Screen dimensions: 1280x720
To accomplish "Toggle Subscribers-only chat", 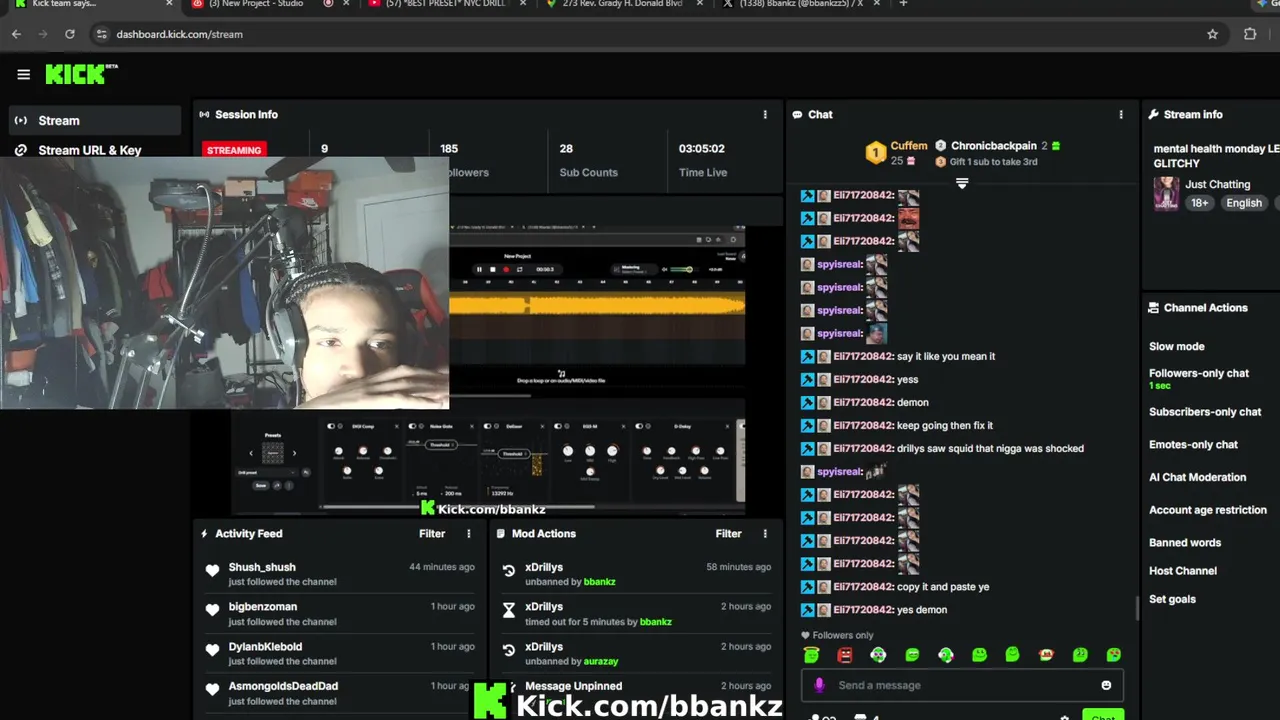I will point(1205,412).
